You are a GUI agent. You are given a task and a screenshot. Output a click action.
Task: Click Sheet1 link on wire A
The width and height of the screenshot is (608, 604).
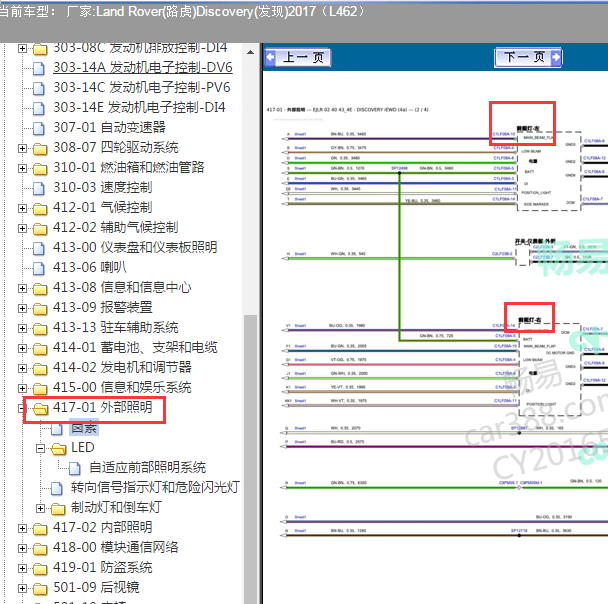pyautogui.click(x=300, y=134)
